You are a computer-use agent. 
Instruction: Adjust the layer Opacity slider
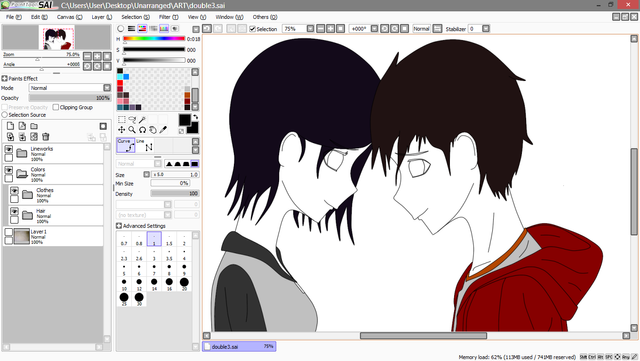coord(70,98)
